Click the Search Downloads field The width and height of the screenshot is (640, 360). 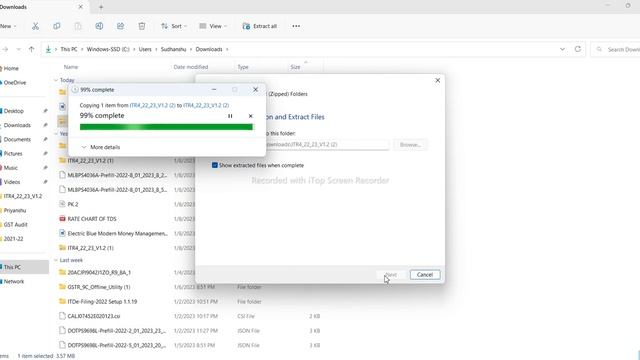[616, 49]
